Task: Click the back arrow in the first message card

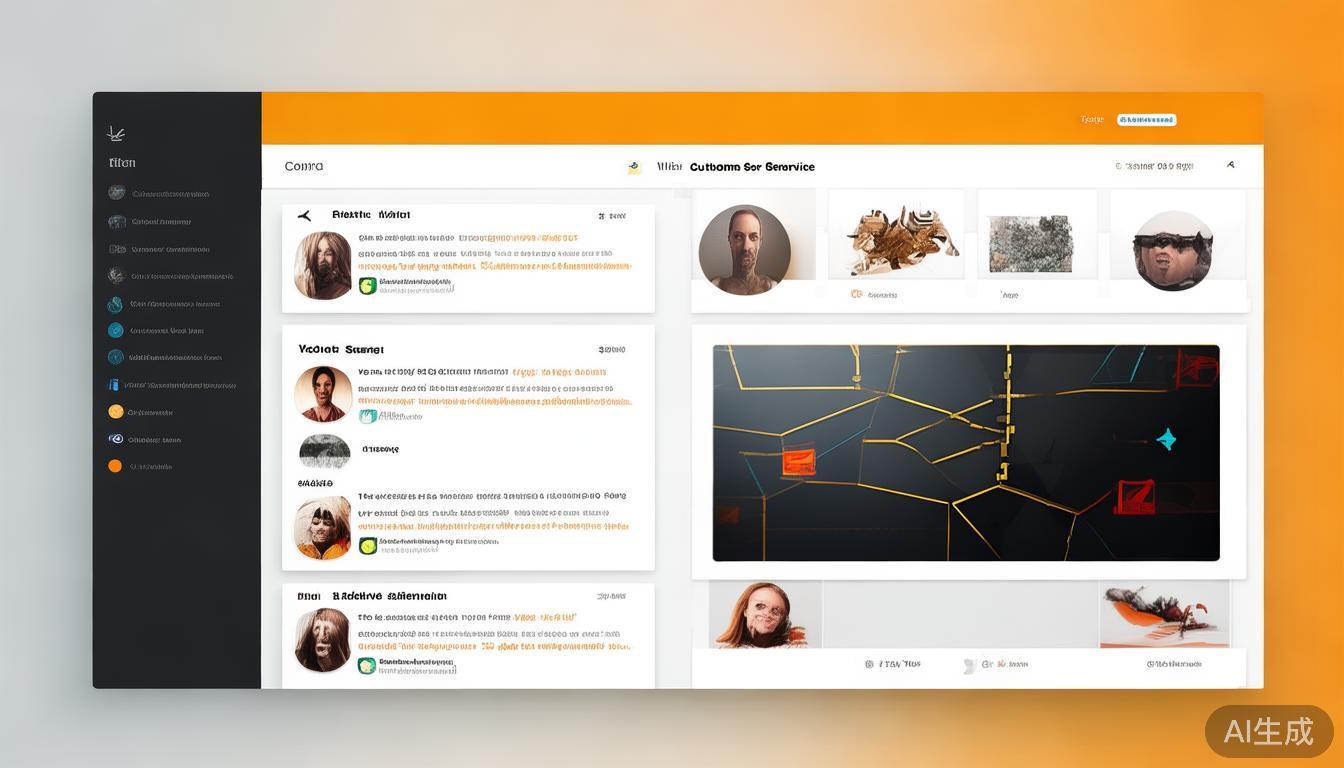Action: [x=304, y=215]
